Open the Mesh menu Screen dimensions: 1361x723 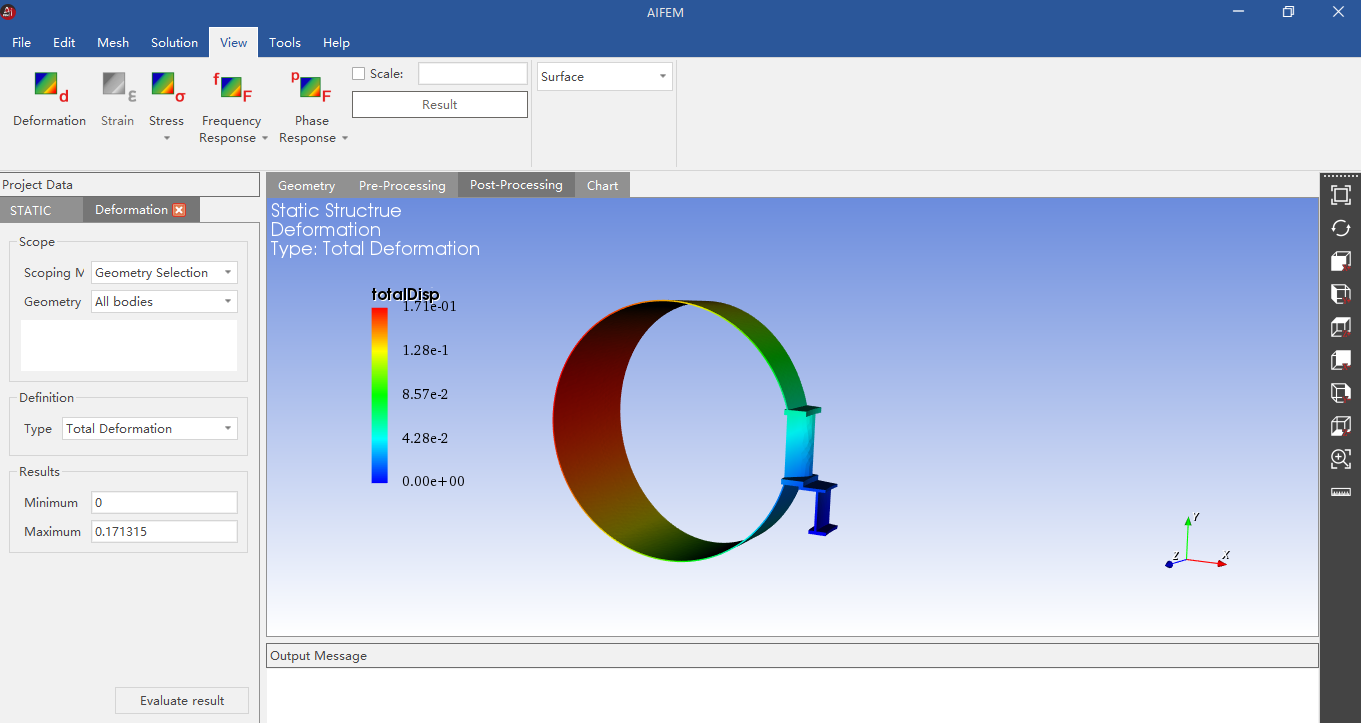tap(113, 43)
